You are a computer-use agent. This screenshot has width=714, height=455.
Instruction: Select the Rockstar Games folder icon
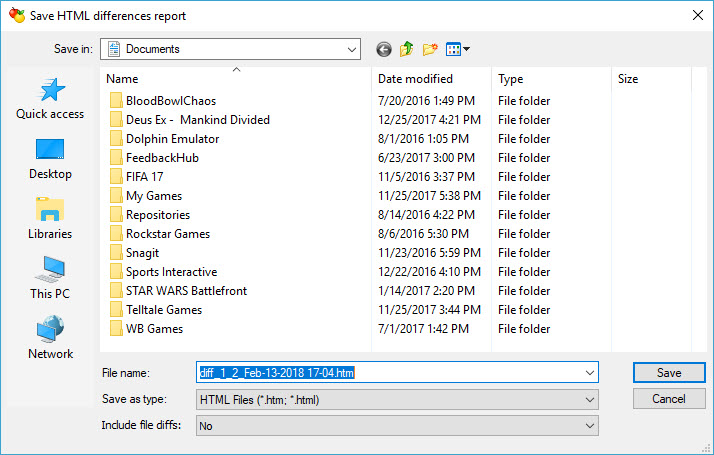(x=116, y=234)
